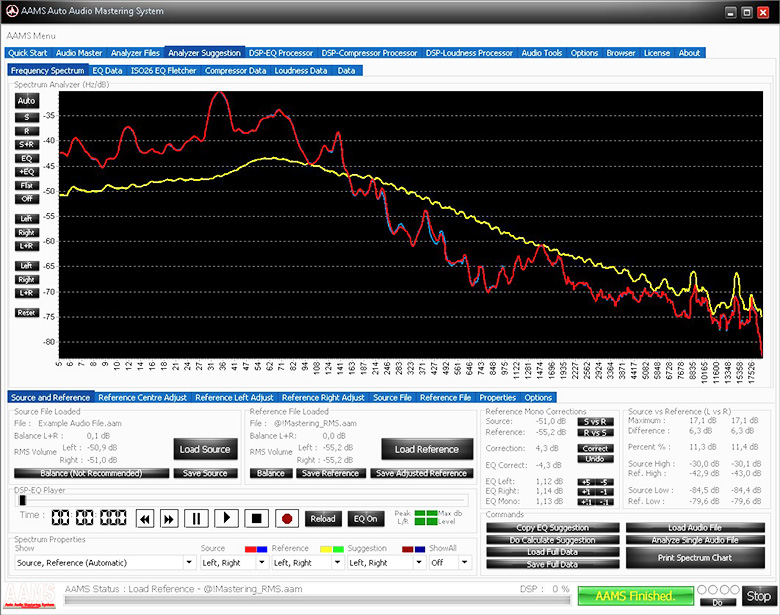Click the rewind playback icon

(x=145, y=519)
